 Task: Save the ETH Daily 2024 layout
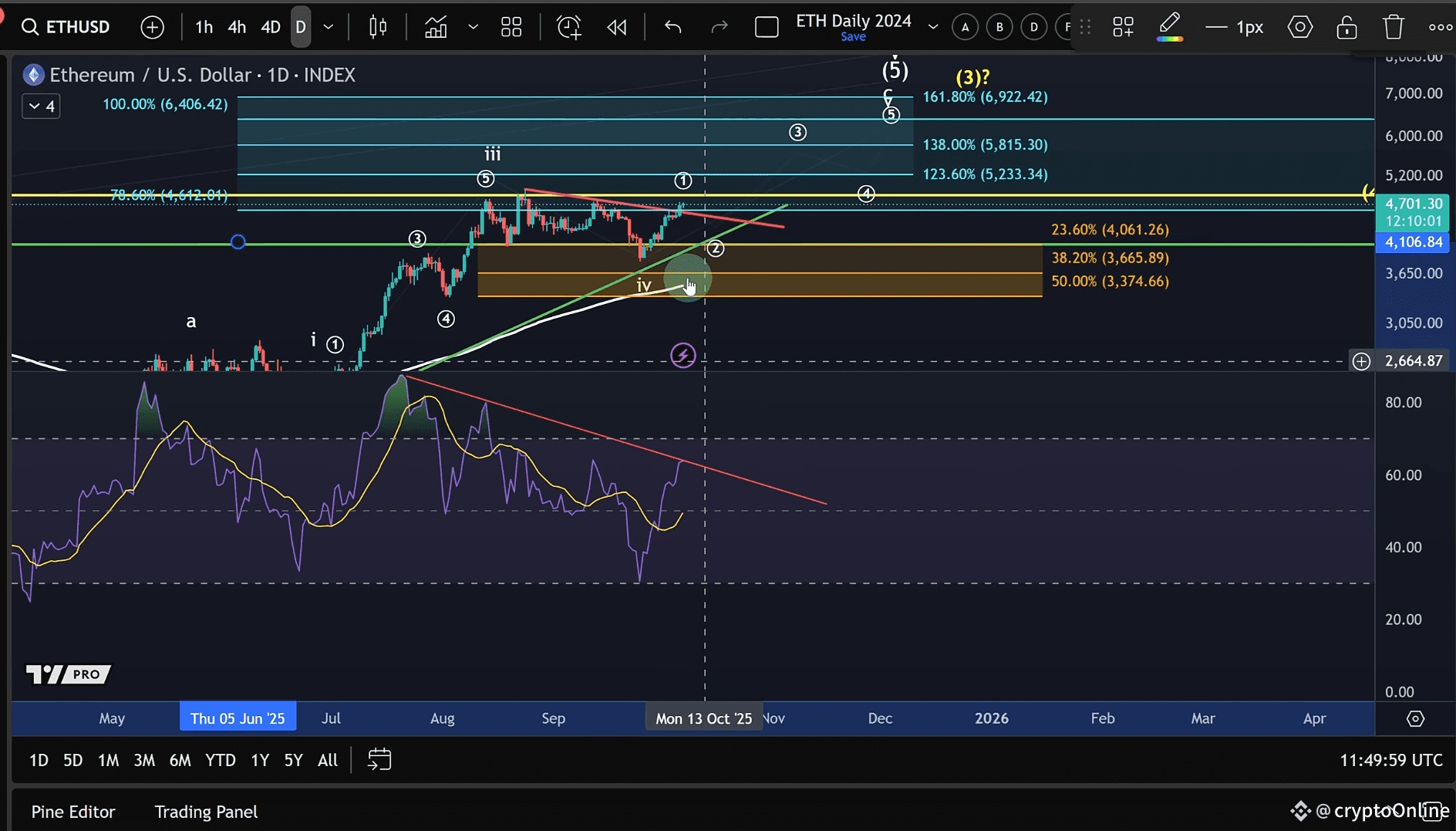click(x=853, y=37)
